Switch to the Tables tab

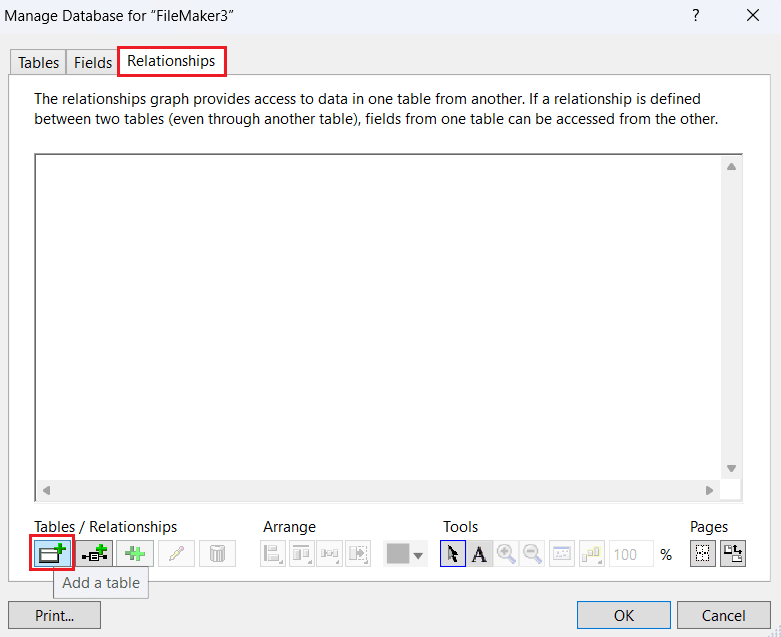tap(39, 62)
